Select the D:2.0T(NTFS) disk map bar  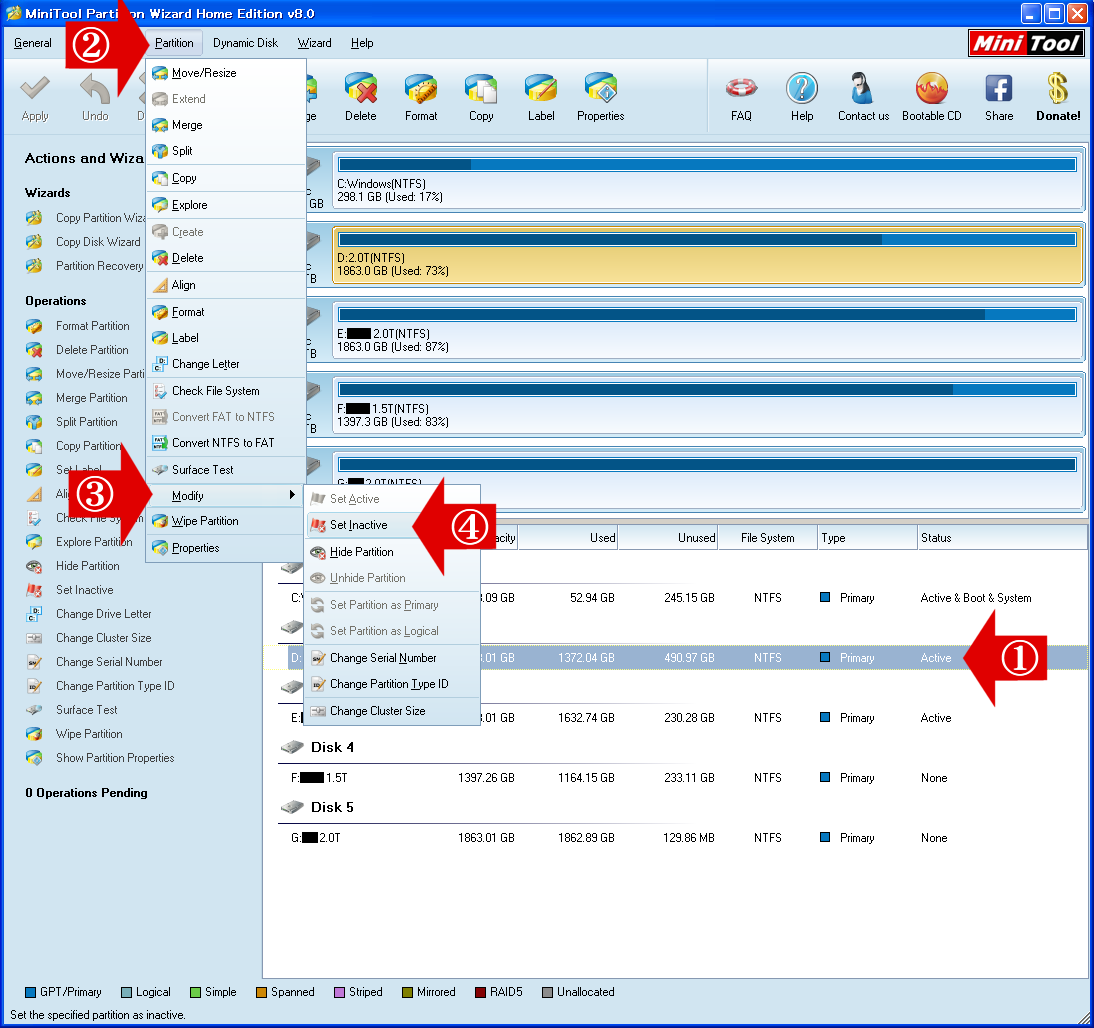click(707, 255)
